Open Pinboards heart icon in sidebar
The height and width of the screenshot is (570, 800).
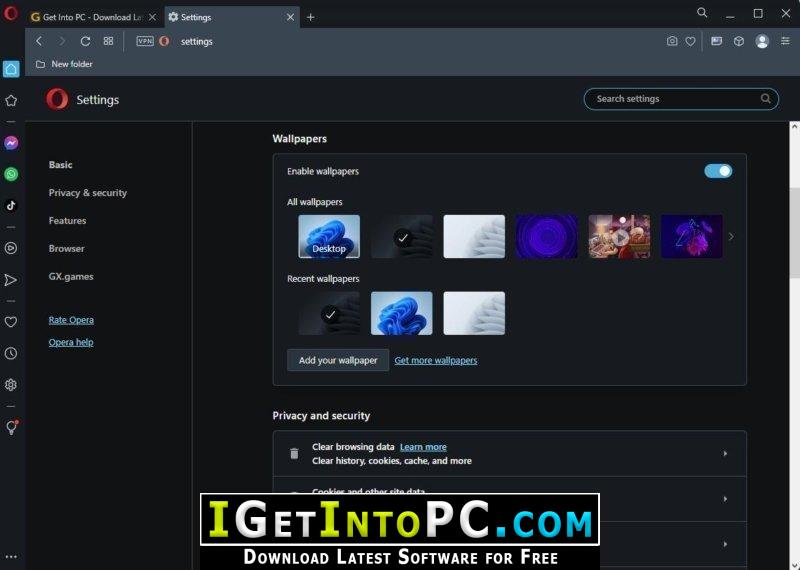click(11, 322)
